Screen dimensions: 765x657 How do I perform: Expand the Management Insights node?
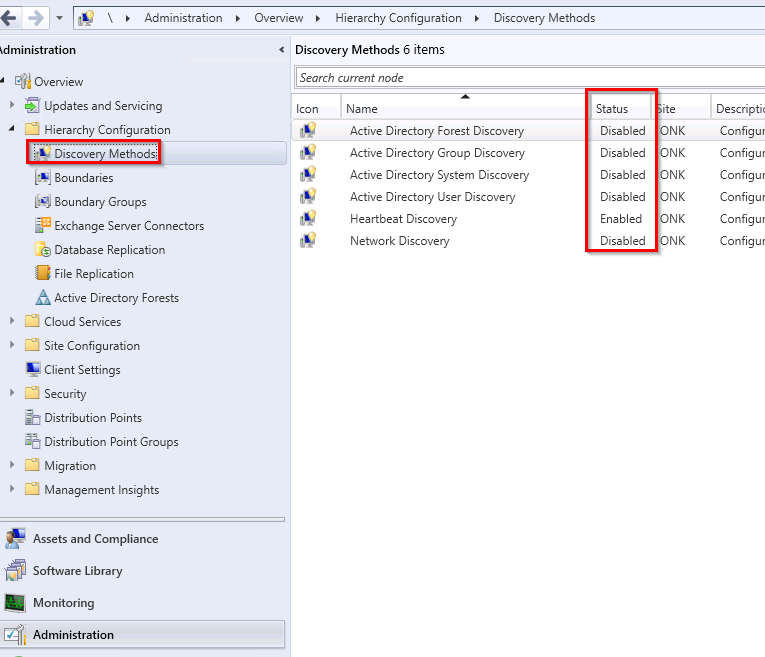pyautogui.click(x=12, y=489)
